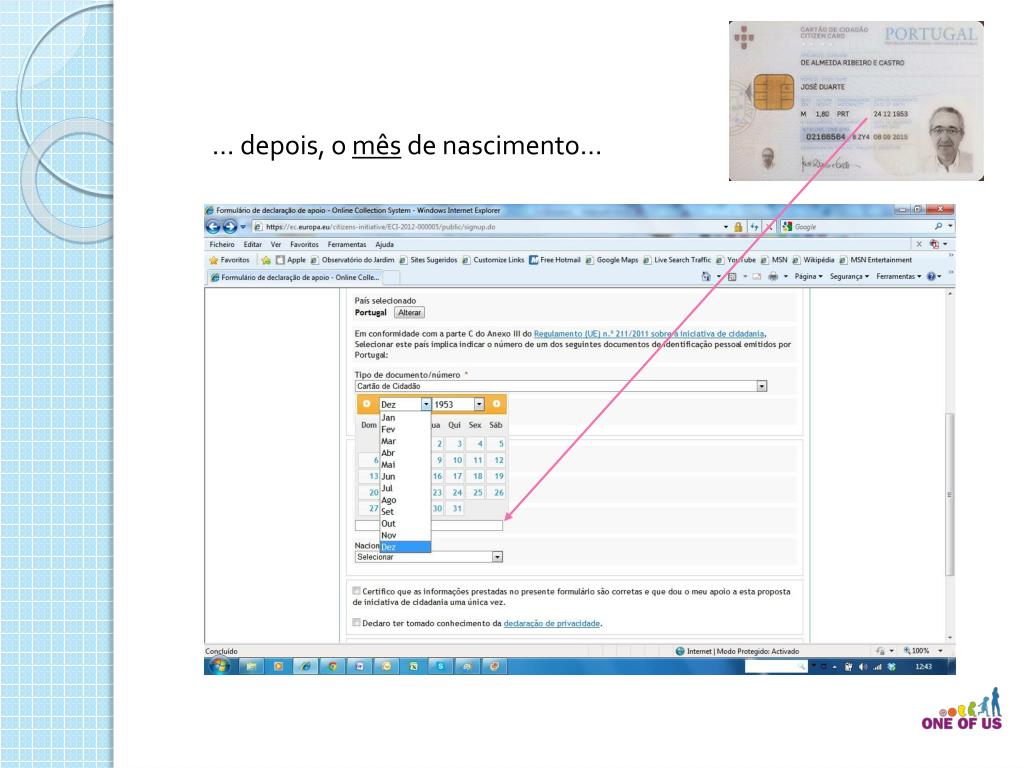The height and width of the screenshot is (768, 1024).
Task: Open the Google Maps favorite link
Action: (612, 260)
